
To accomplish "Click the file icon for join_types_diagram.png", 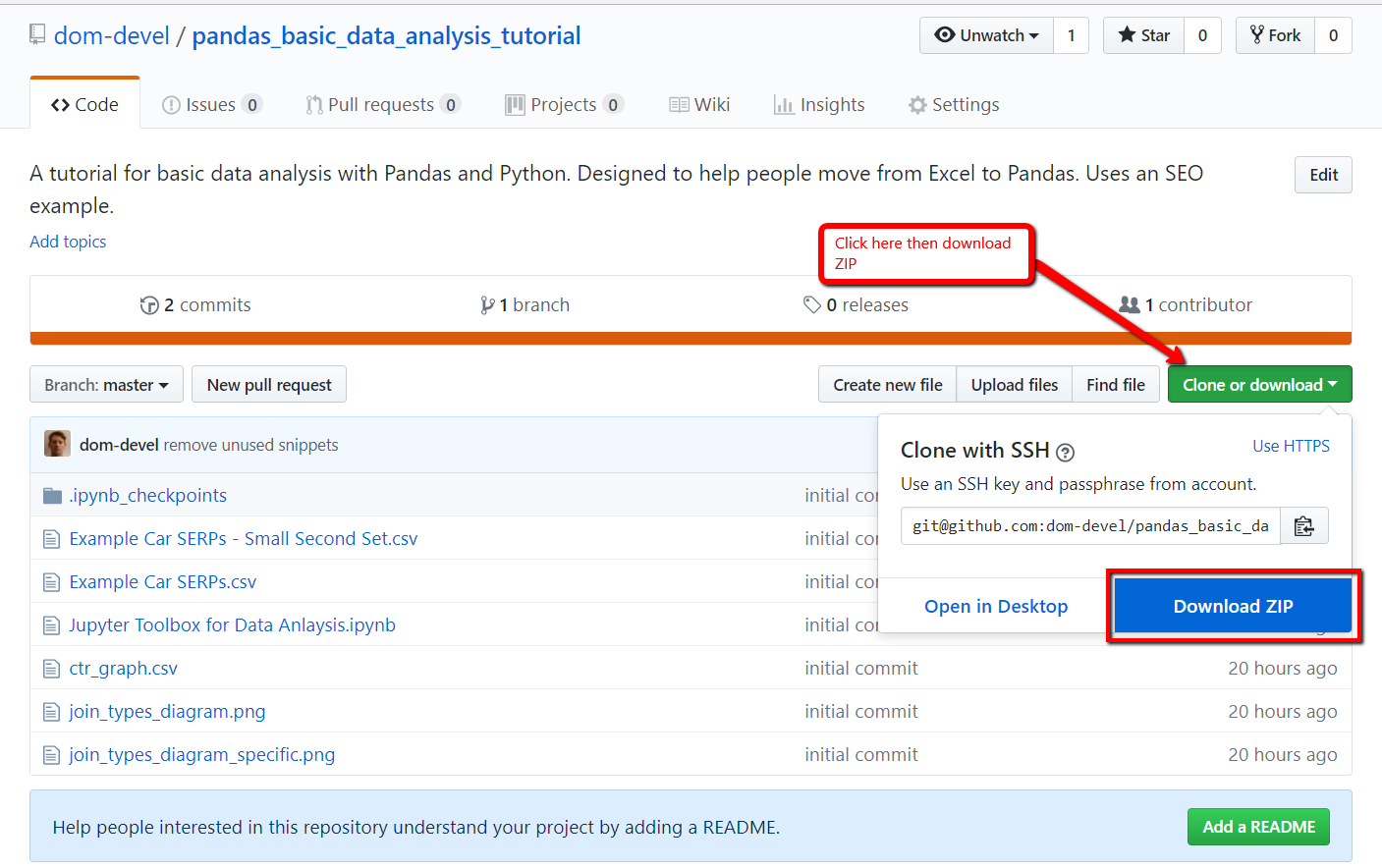I will click(51, 712).
